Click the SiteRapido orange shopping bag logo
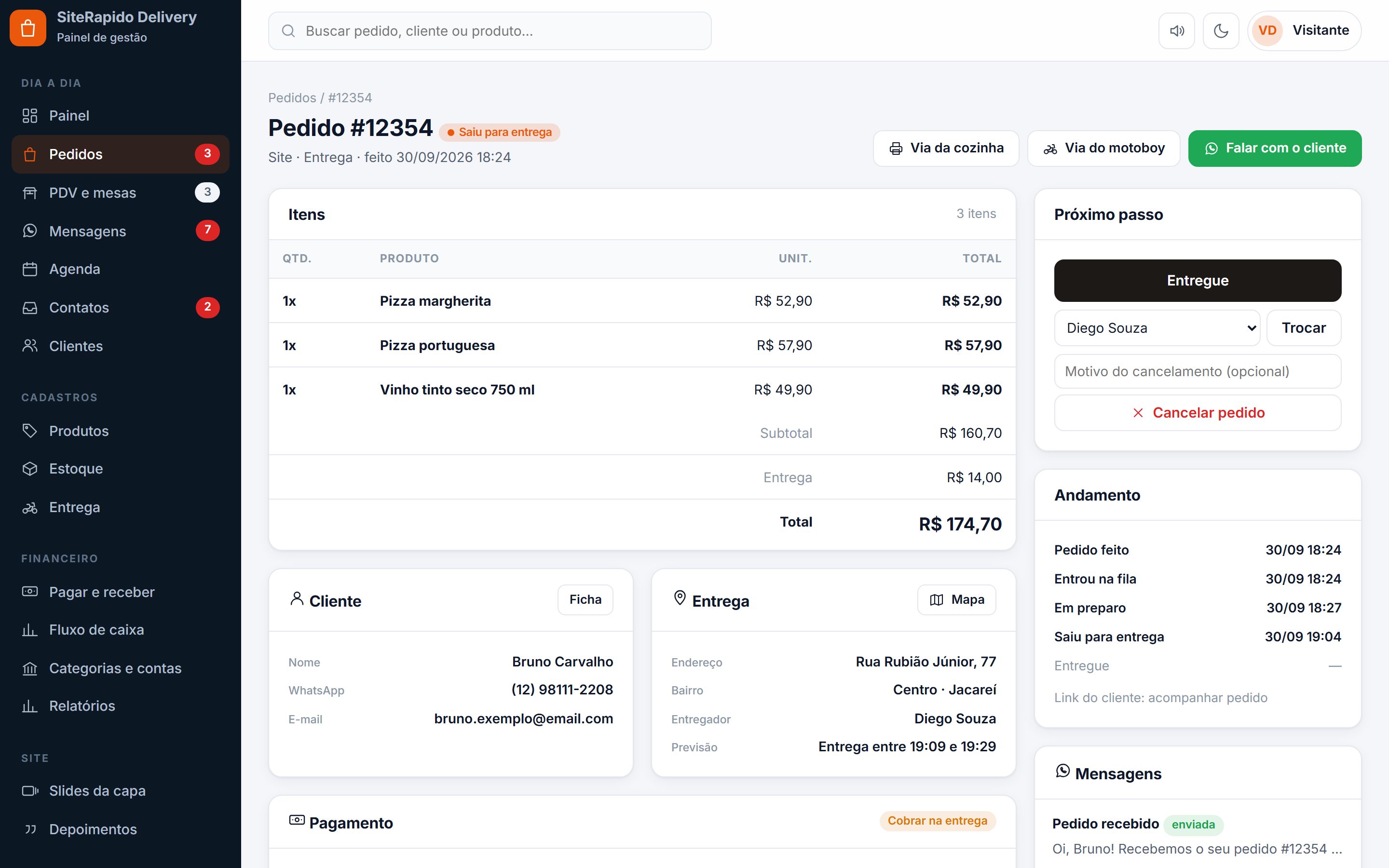The height and width of the screenshot is (868, 1389). click(27, 27)
